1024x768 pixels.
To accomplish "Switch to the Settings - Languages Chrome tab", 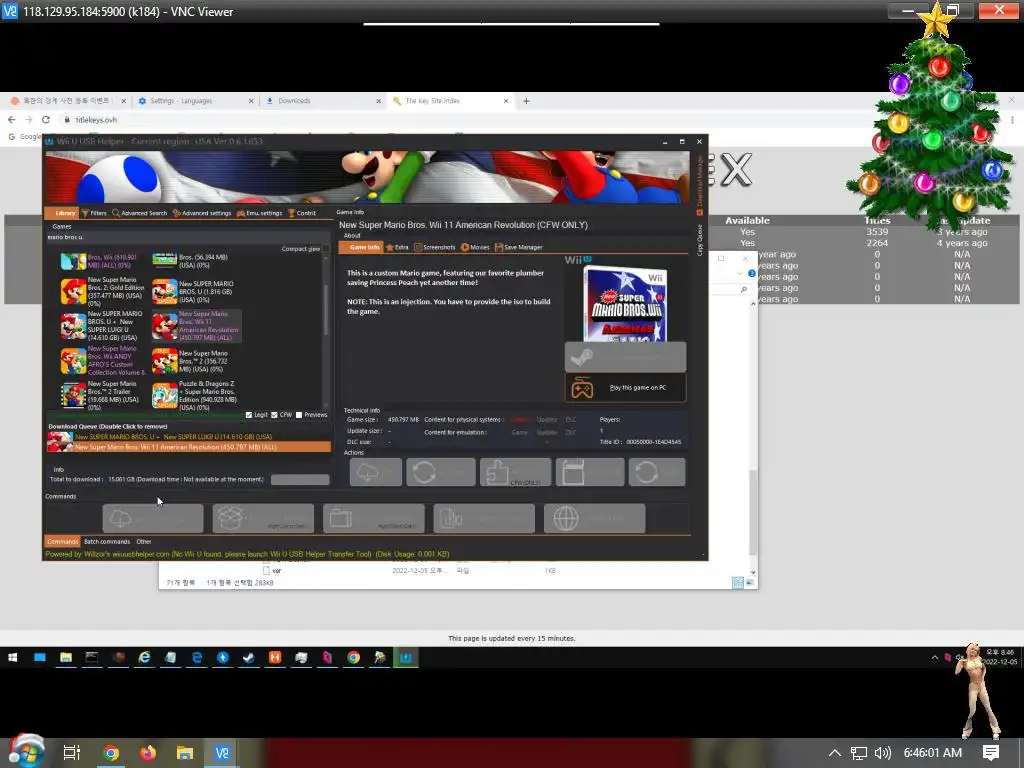I will pos(196,101).
